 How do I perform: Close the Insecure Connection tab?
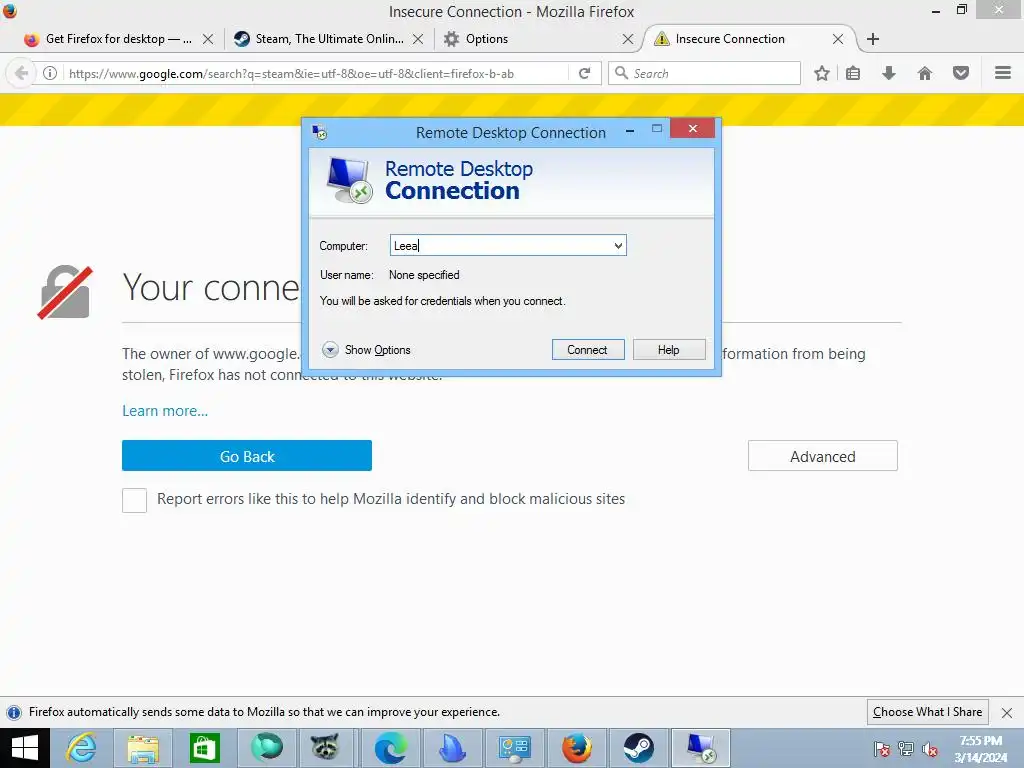pos(838,39)
